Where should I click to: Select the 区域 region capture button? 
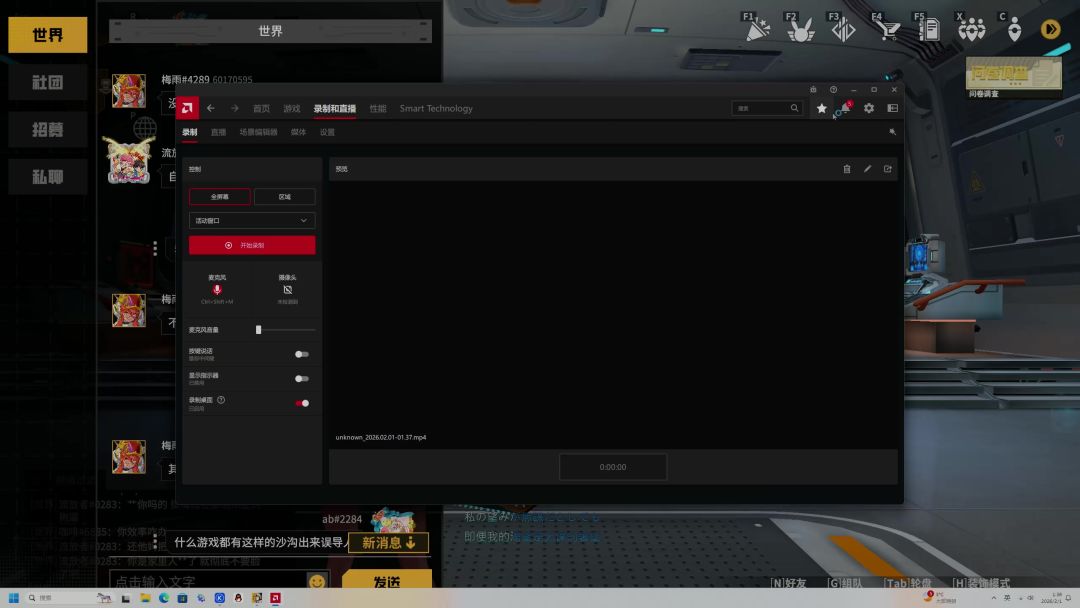(284, 197)
